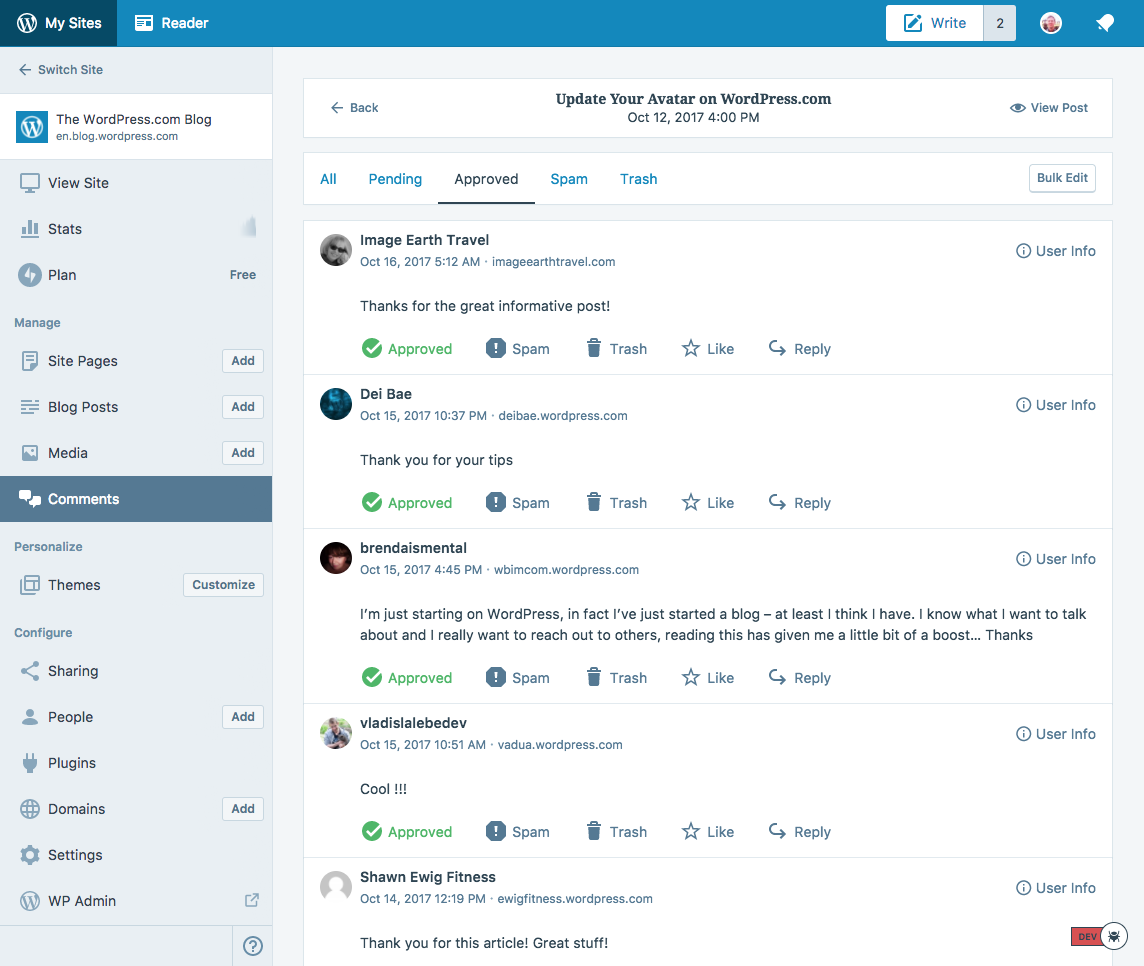
Task: Switch to the Trash tab
Action: tap(638, 179)
